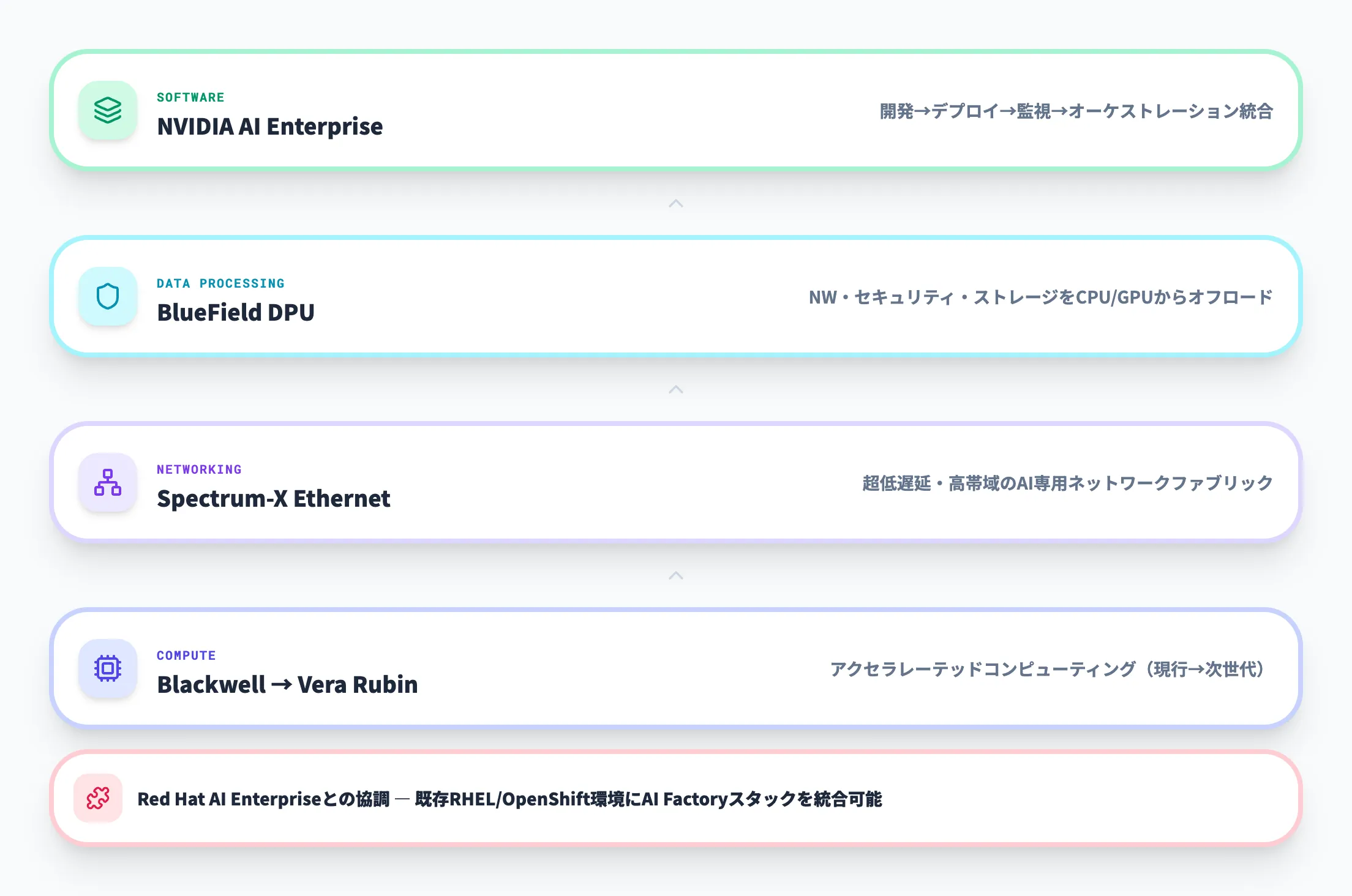Click the CPU chip icon for Compute
1352x896 pixels.
(x=108, y=669)
